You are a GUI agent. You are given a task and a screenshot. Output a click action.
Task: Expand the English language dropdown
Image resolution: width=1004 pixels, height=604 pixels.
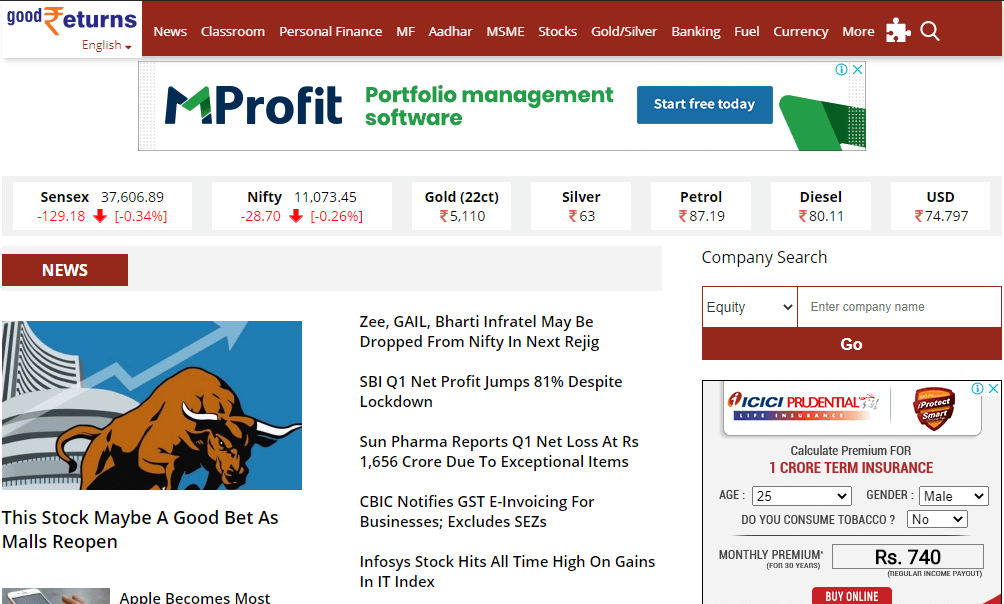106,45
